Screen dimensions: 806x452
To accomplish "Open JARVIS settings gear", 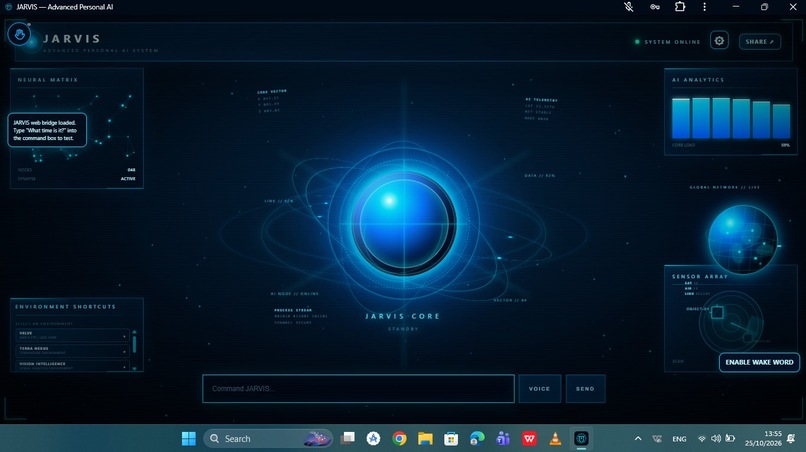I will 719,41.
